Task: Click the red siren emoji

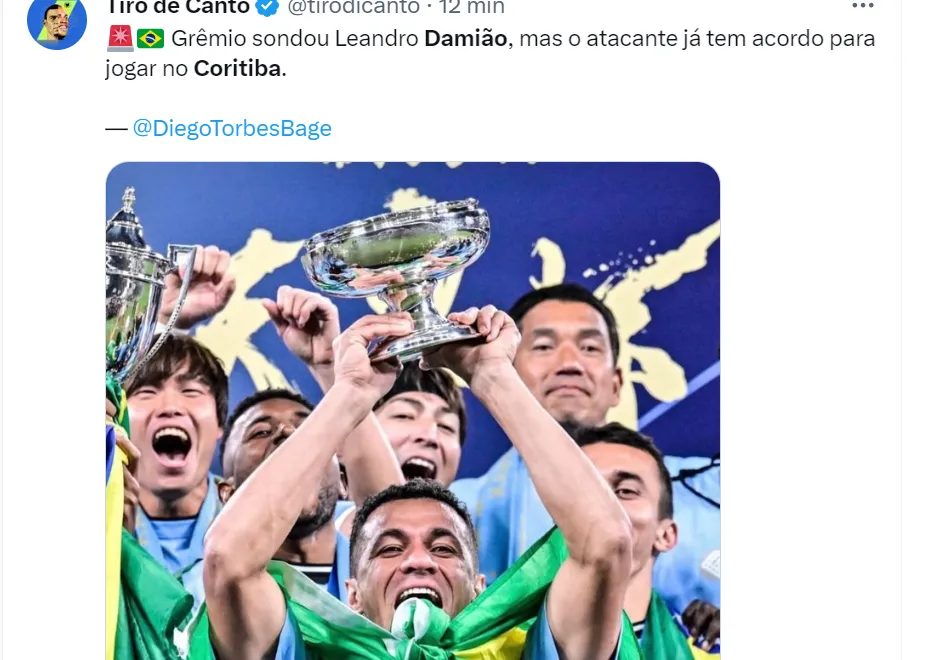Action: click(x=120, y=38)
